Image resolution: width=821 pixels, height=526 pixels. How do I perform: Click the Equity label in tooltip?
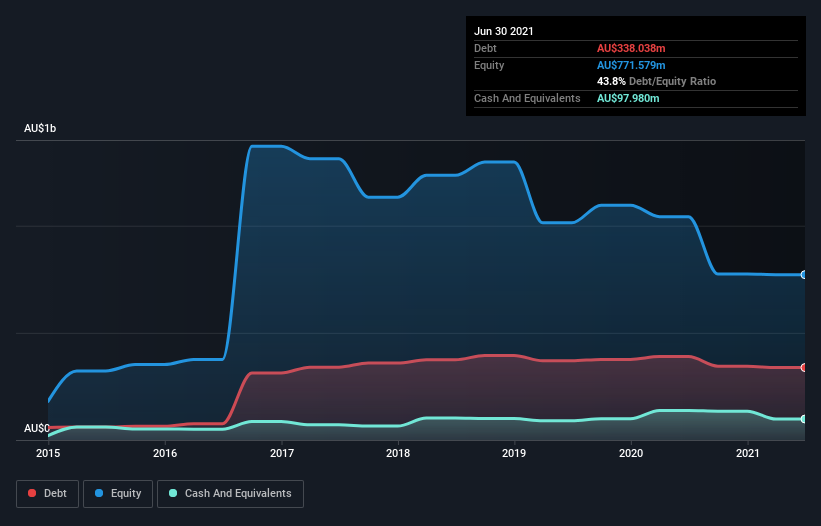(x=489, y=65)
